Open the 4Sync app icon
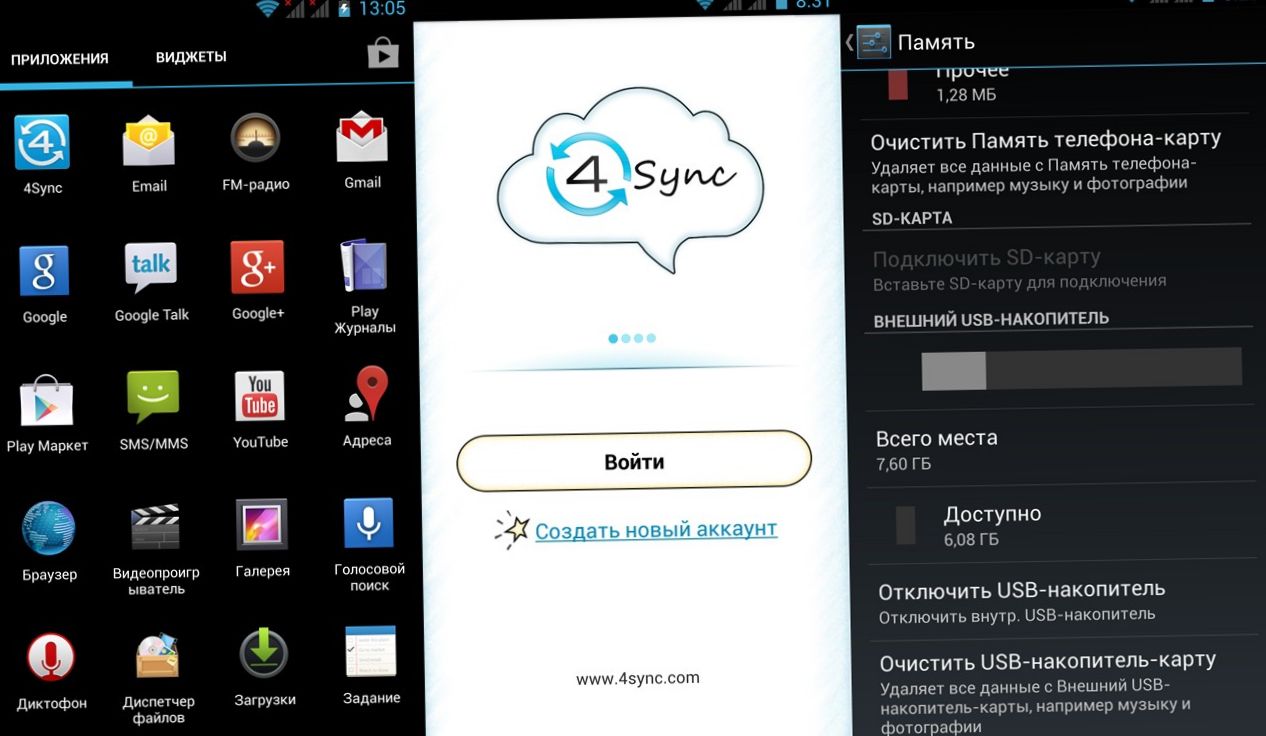 coord(42,143)
